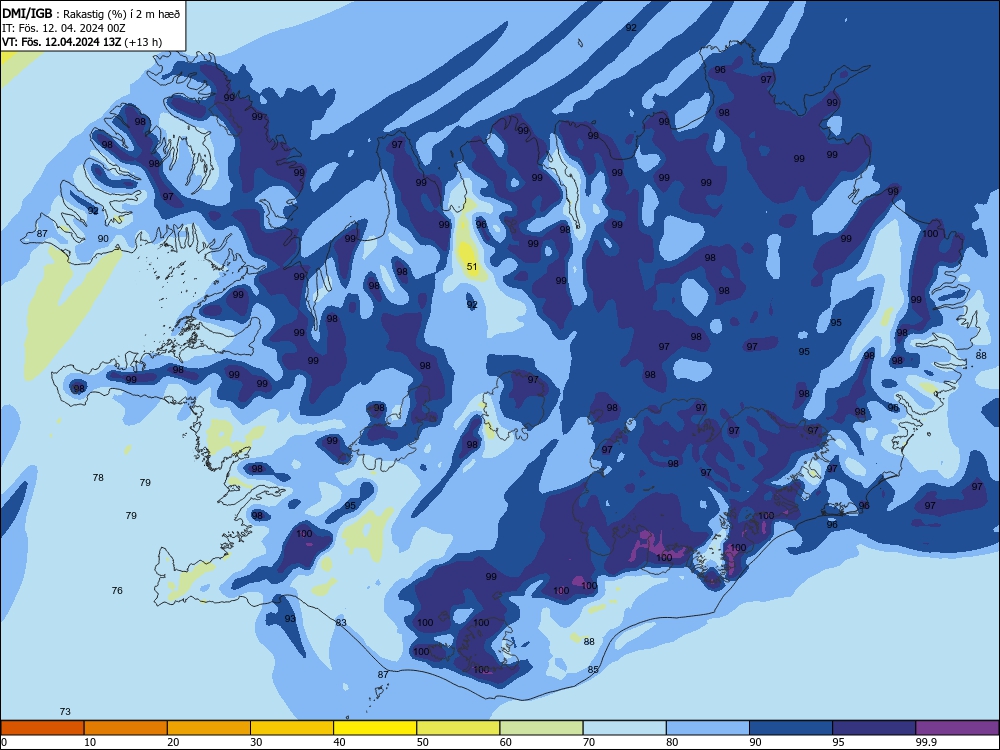Click the legend tick label 50

click(x=423, y=742)
